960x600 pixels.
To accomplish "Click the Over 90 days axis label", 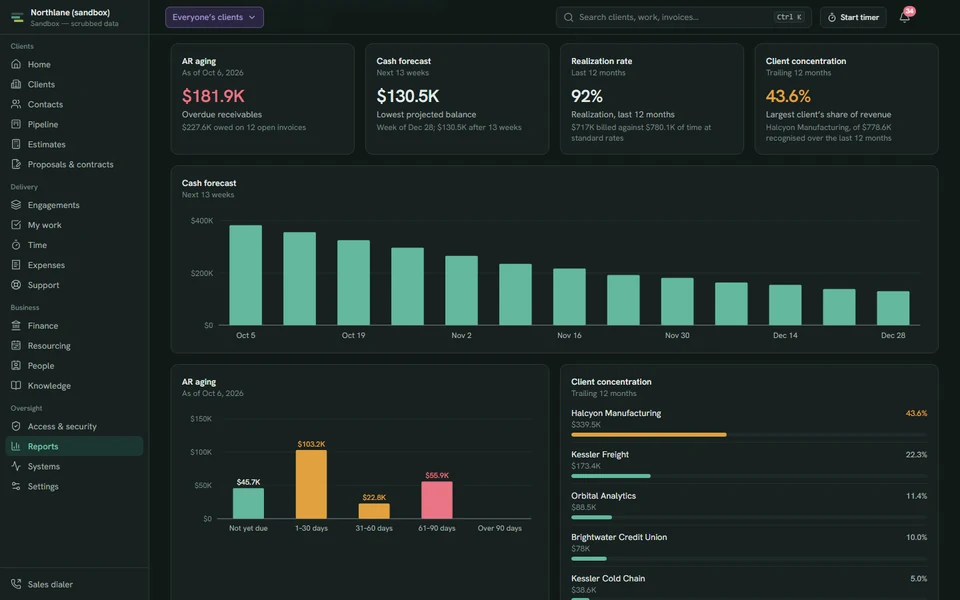I will point(500,528).
